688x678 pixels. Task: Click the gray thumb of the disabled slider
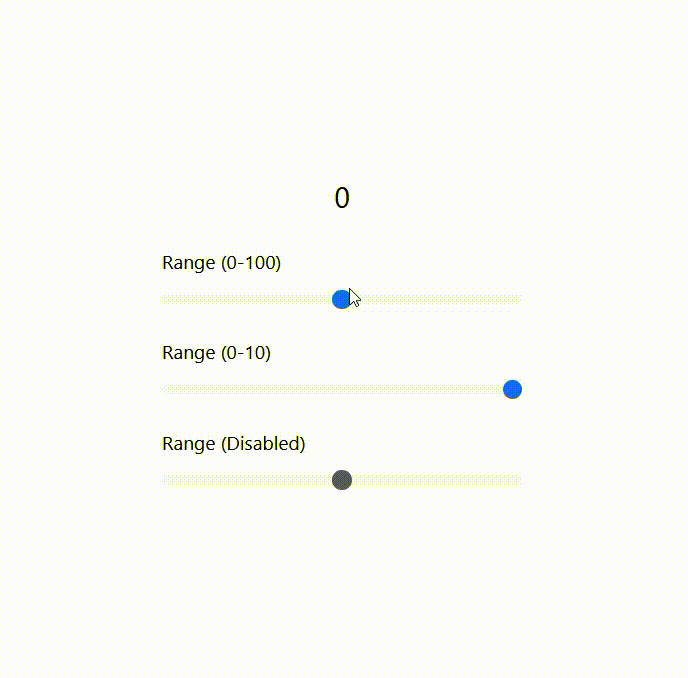342,480
